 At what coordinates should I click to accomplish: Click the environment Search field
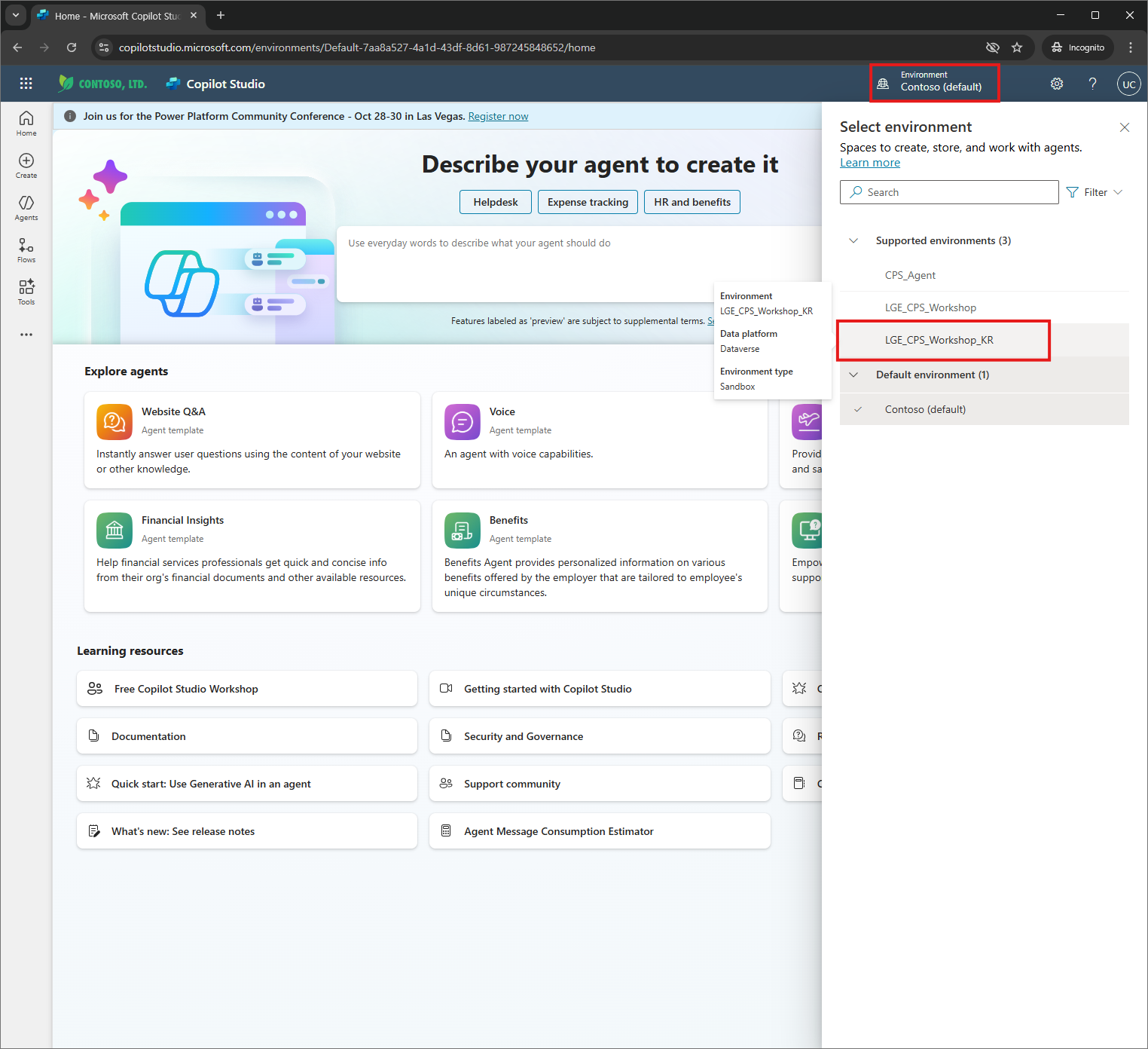949,192
